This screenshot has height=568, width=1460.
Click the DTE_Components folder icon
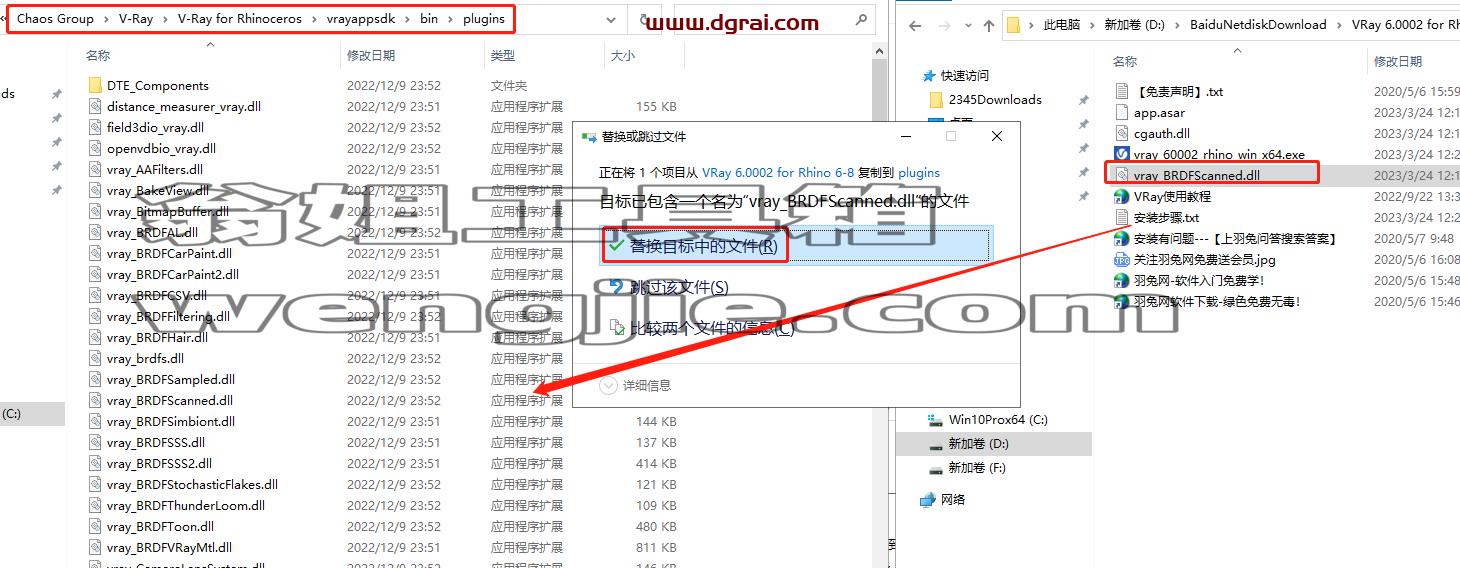(x=95, y=85)
